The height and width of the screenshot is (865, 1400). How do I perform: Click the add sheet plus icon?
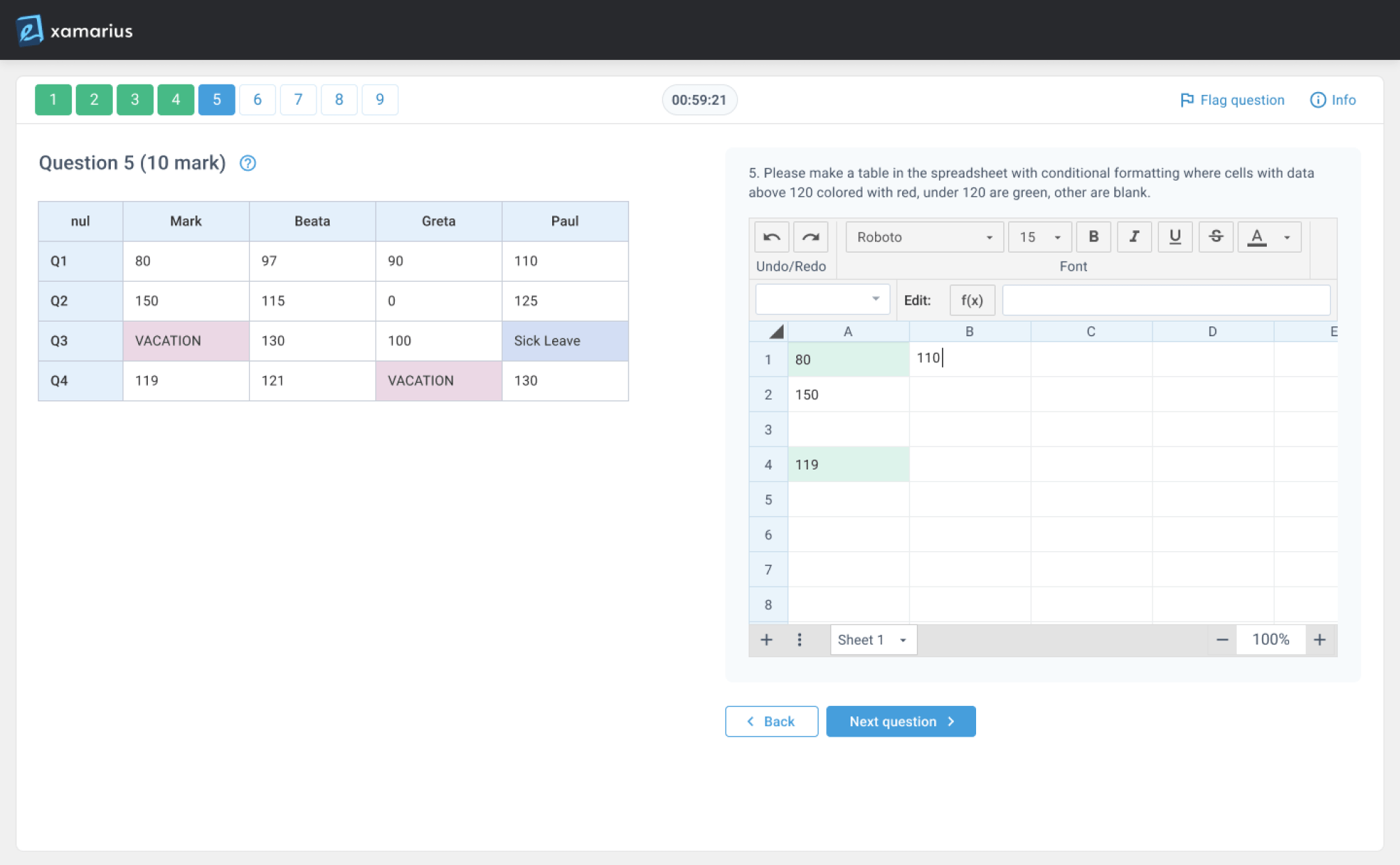point(766,639)
